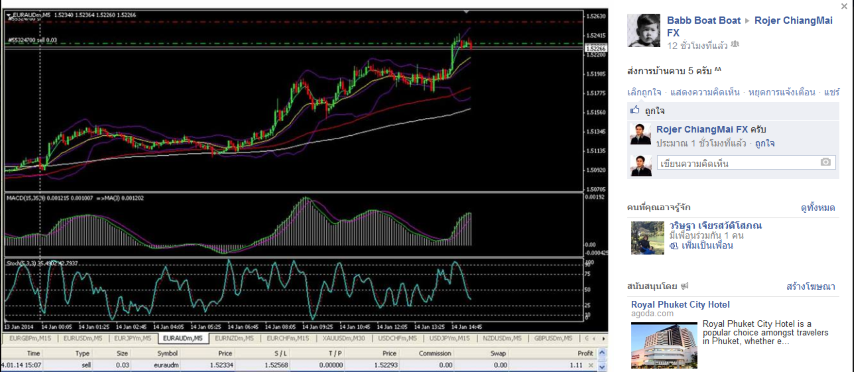Click the Babb Boat Boat name link
The height and width of the screenshot is (372, 854).
[x=704, y=21]
